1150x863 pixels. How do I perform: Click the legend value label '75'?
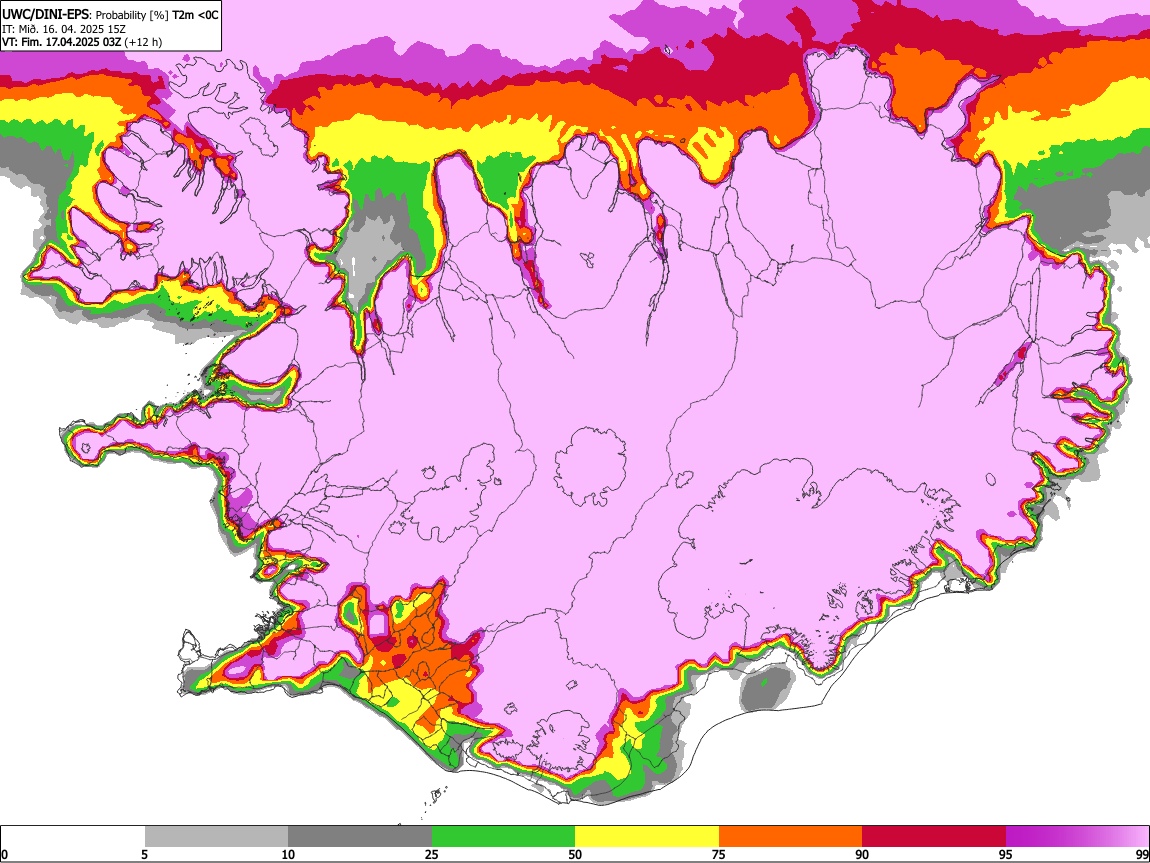click(719, 854)
